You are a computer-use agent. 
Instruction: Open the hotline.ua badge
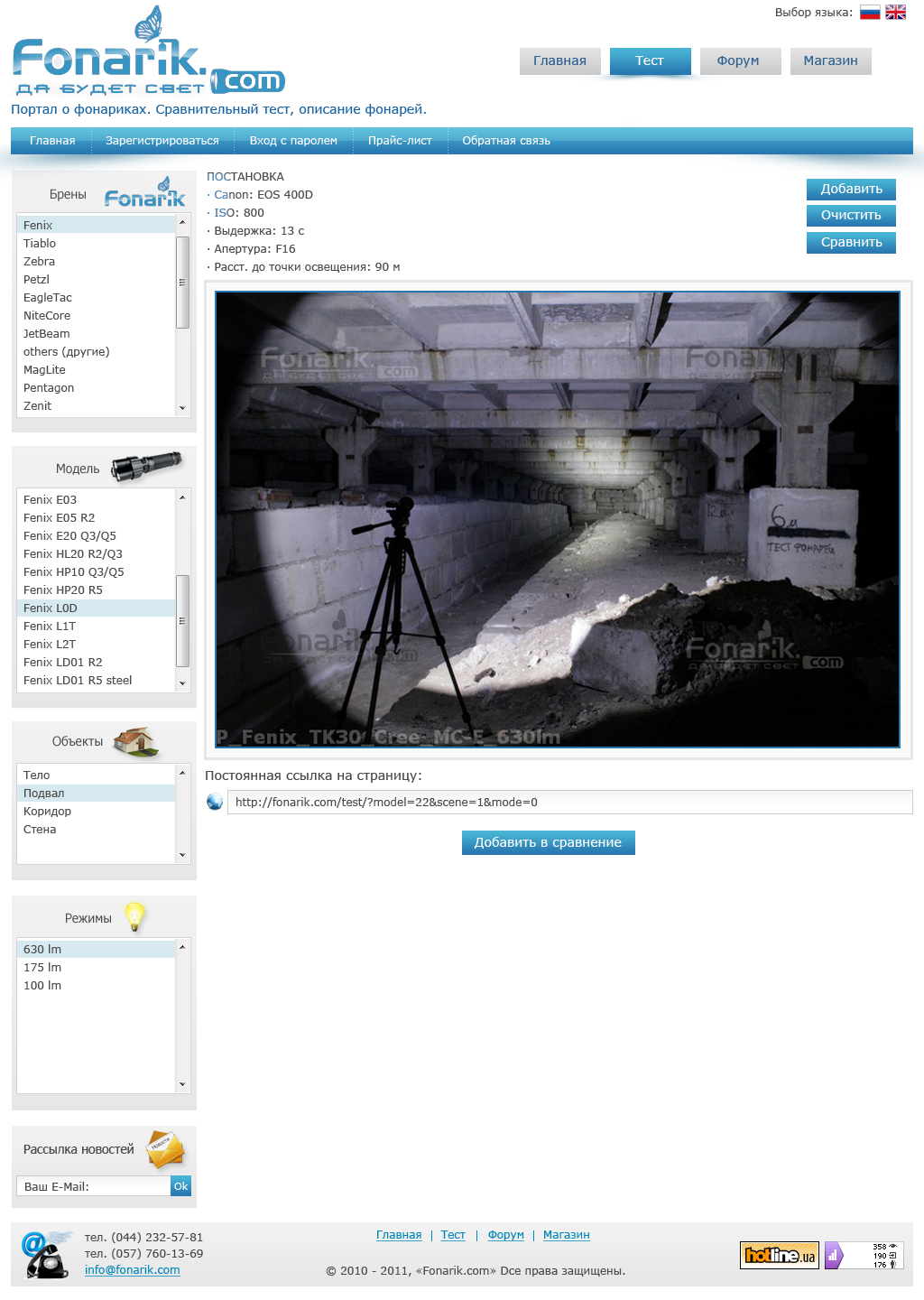(x=779, y=1255)
